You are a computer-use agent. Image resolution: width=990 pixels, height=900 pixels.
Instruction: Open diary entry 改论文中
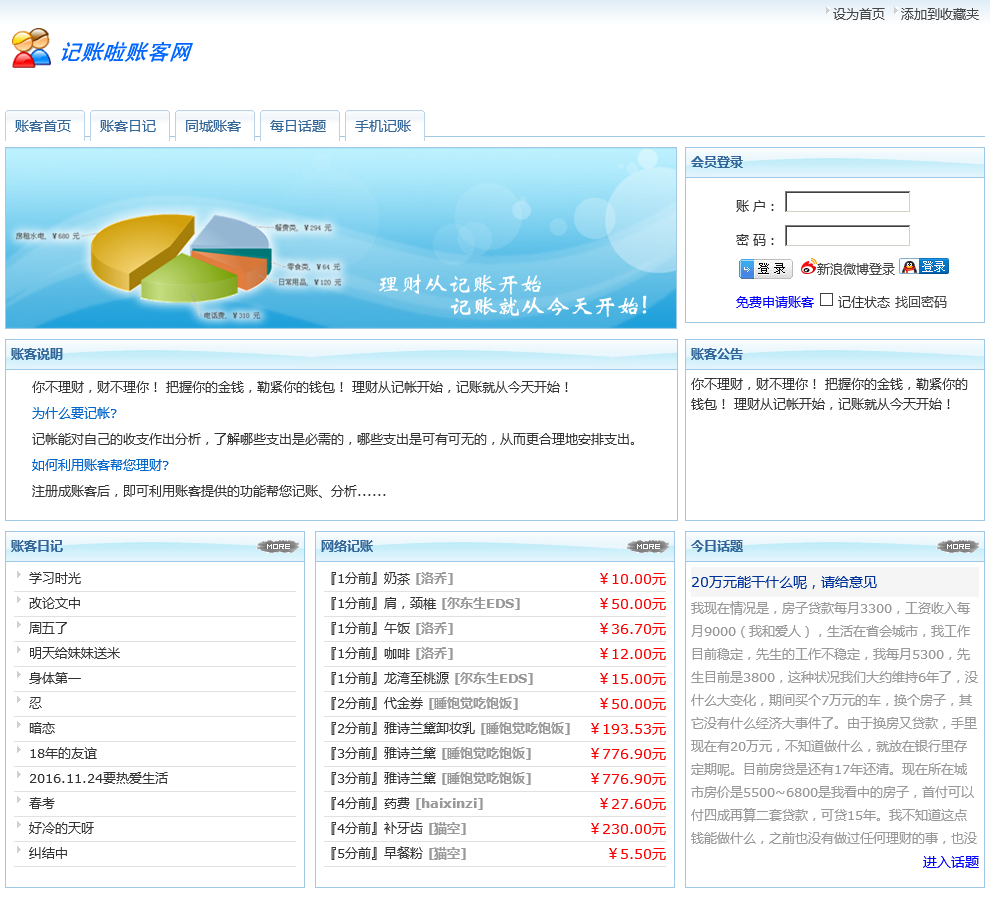click(x=55, y=603)
